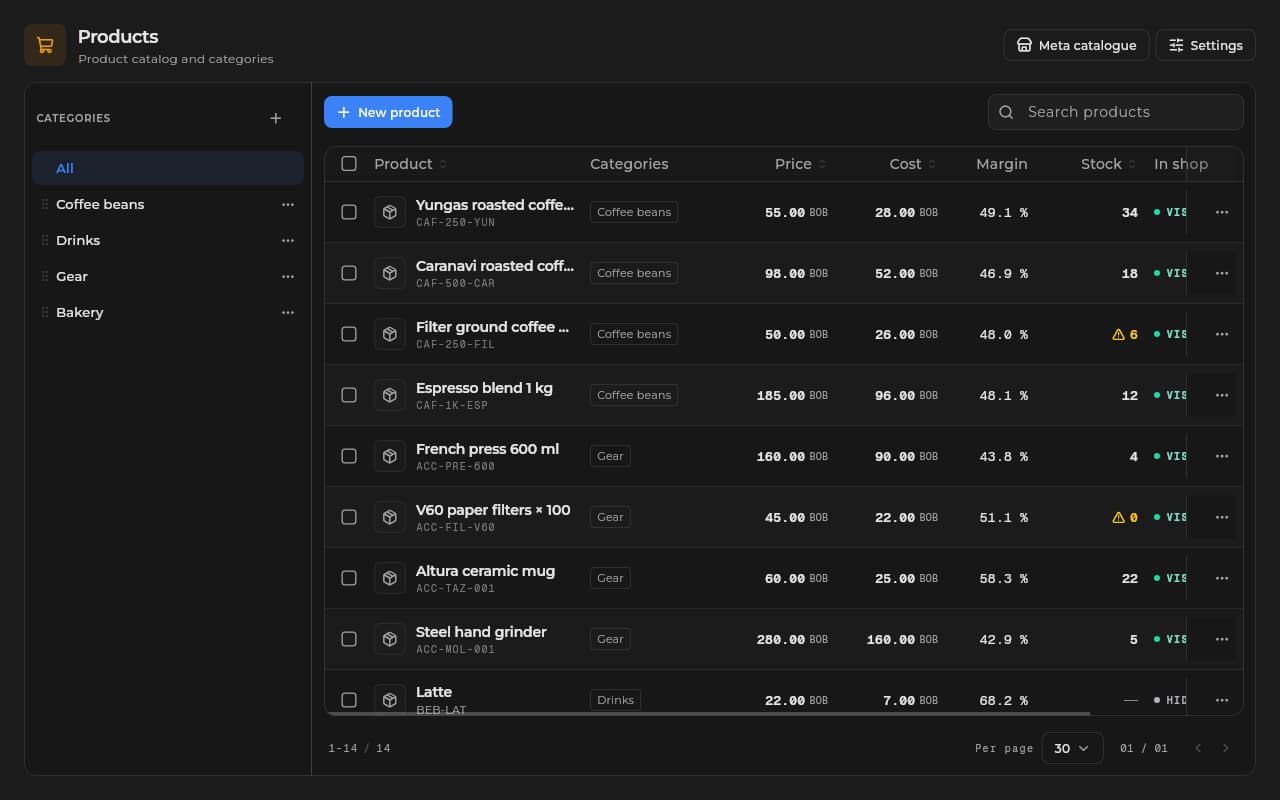Click low stock warning on Filter ground coffee
Image resolution: width=1280 pixels, height=800 pixels.
pos(1118,334)
